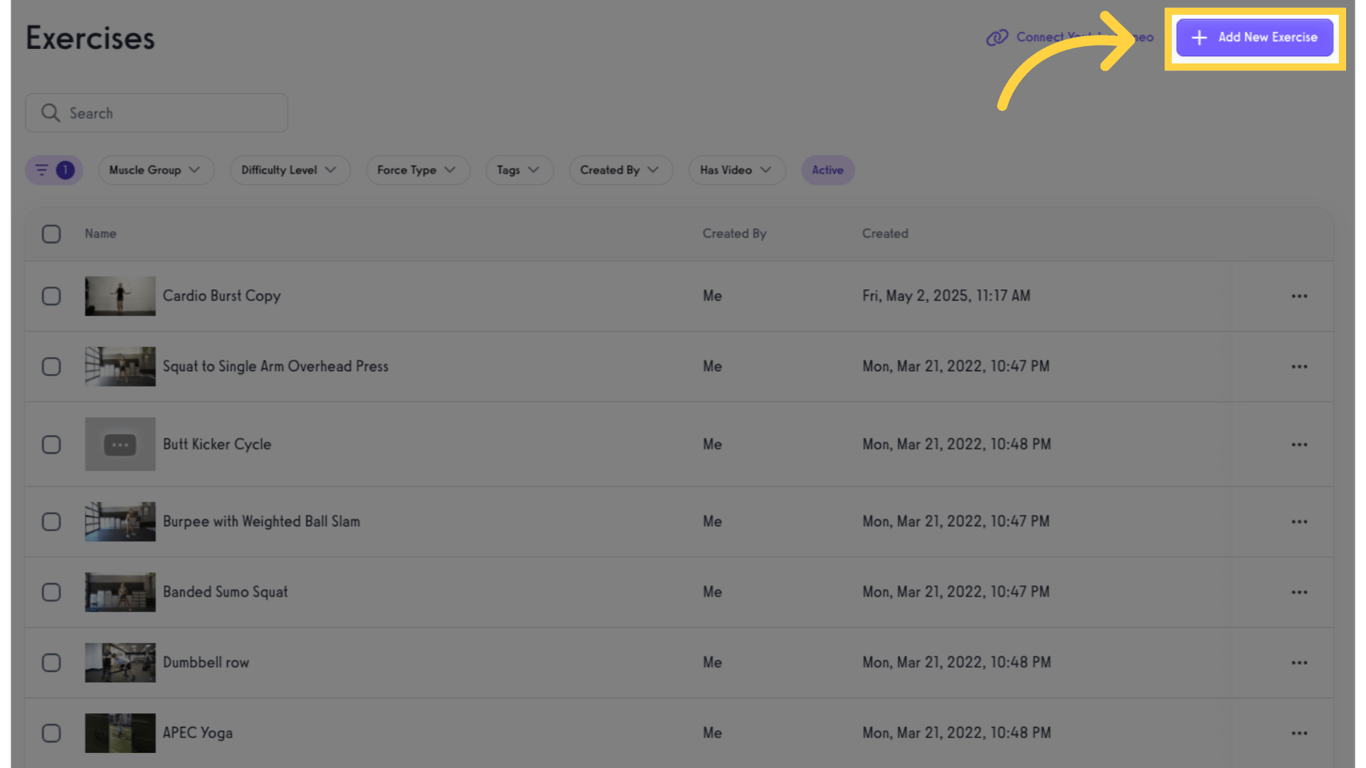Screen dimensions: 1366x768
Task: Sort by the Created column header
Action: [x=885, y=234]
